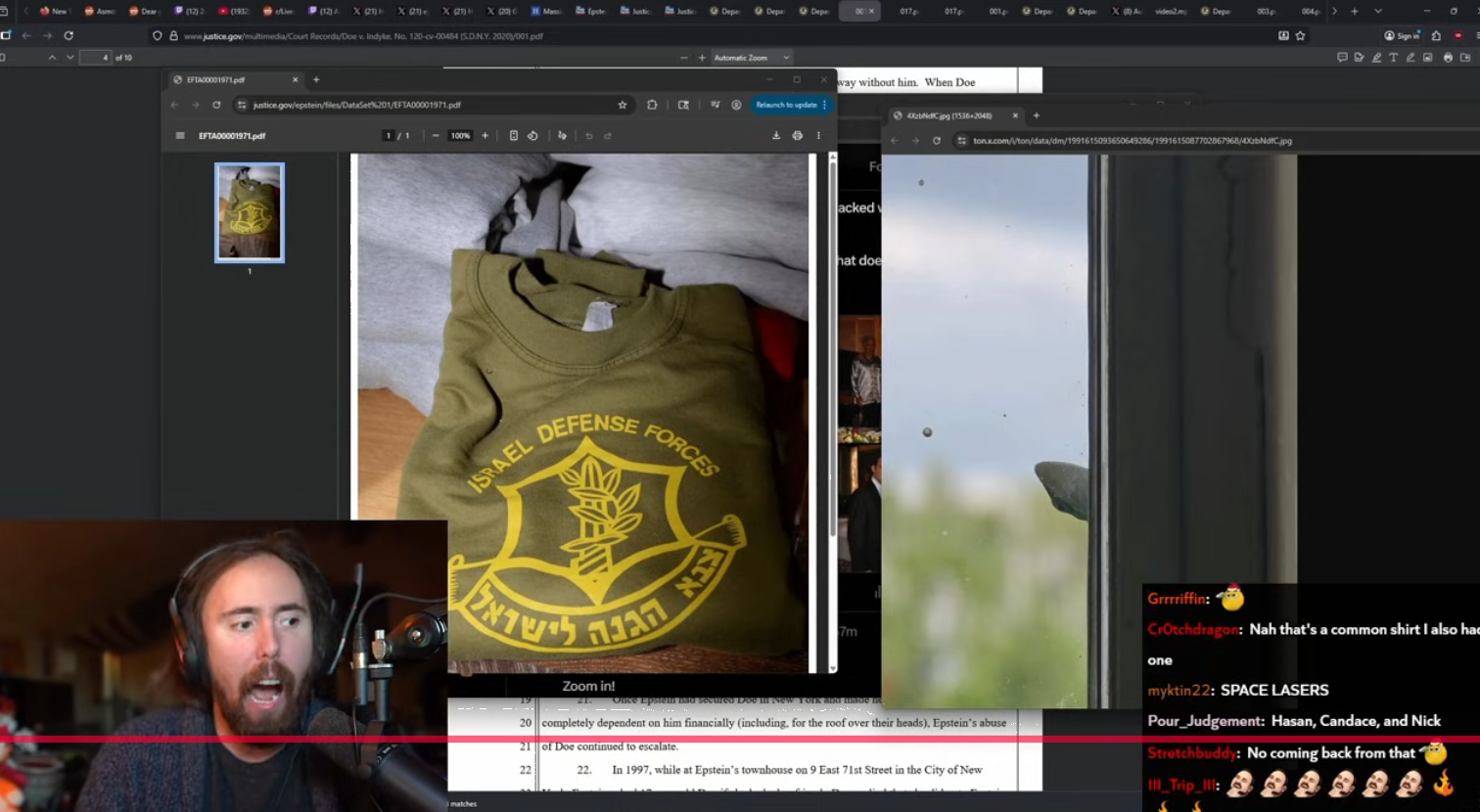Open a new tab in the 4XzbNdfC.jpg window
Screen dimensions: 1480x812
tap(1037, 115)
